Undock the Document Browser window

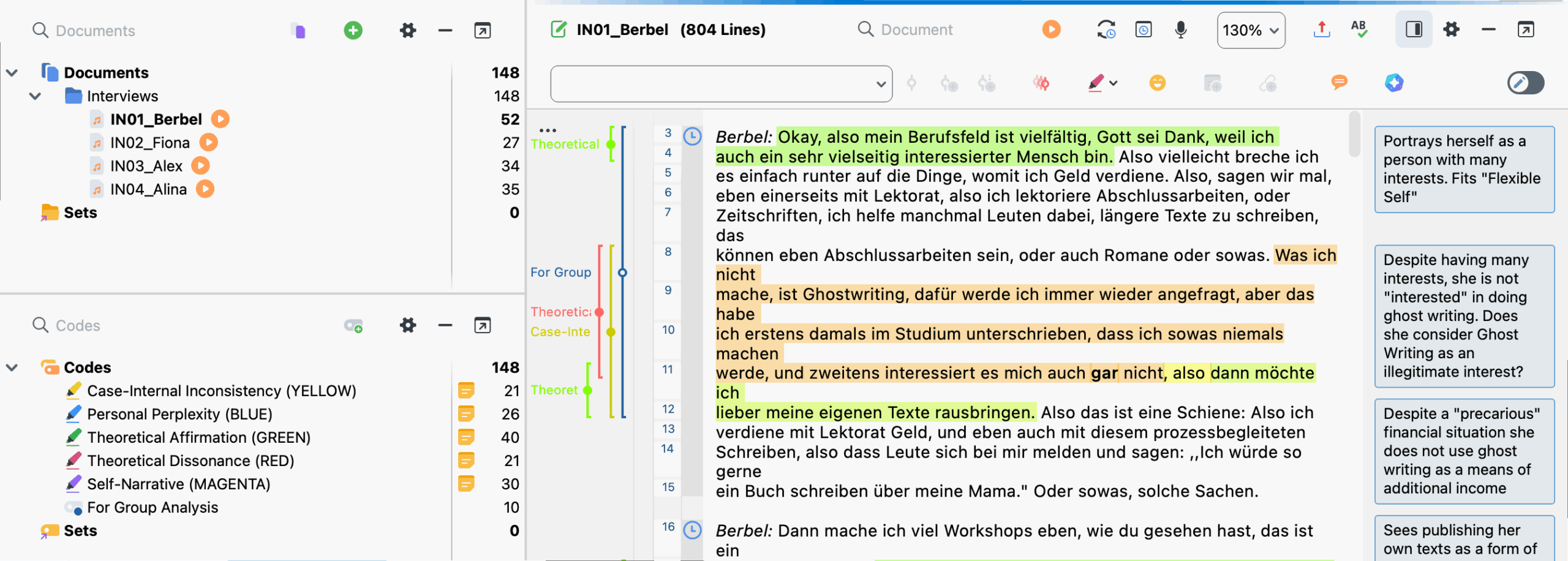point(1526,29)
